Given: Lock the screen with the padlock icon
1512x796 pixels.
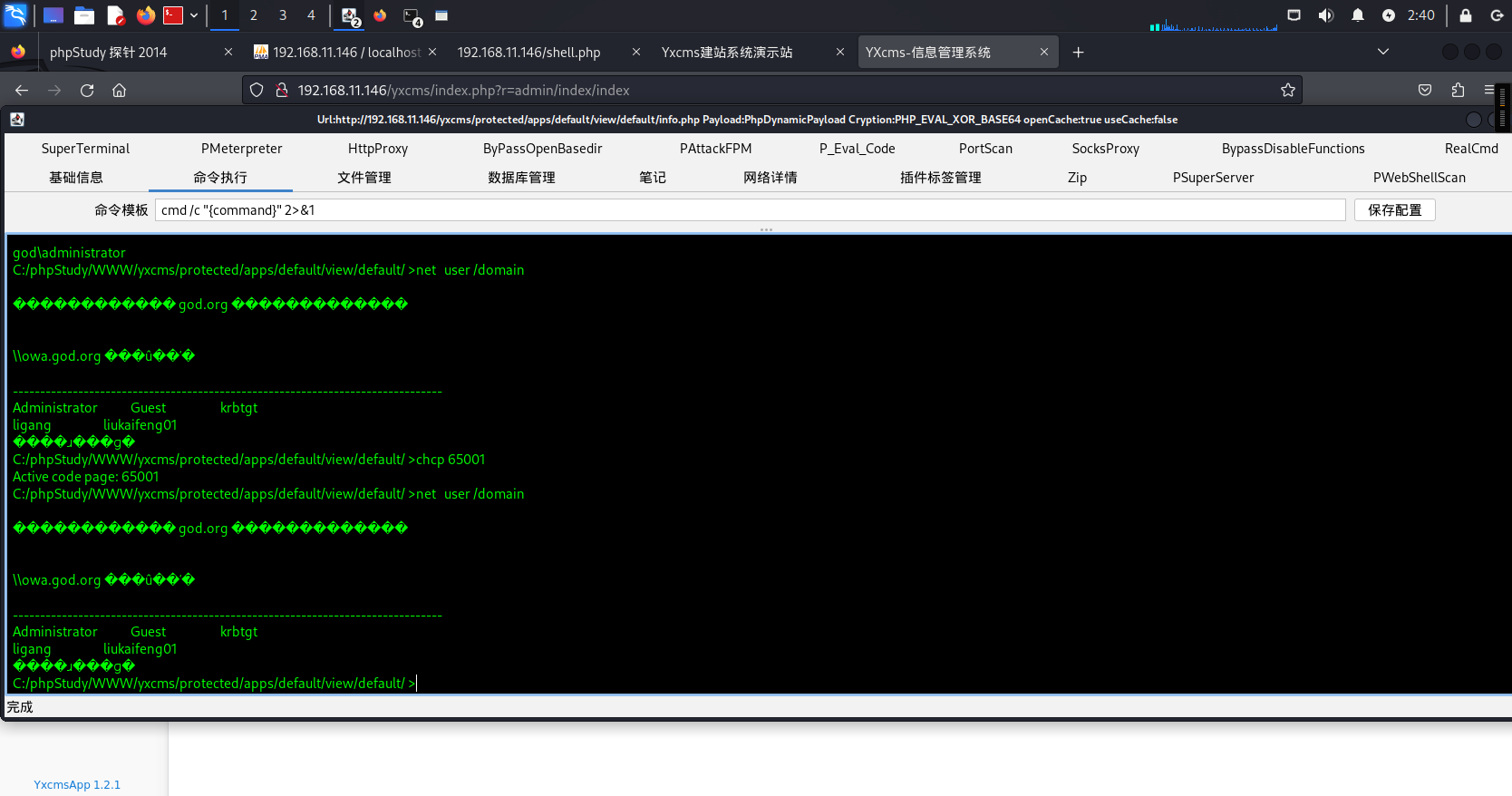Looking at the screenshot, I should [x=1466, y=15].
